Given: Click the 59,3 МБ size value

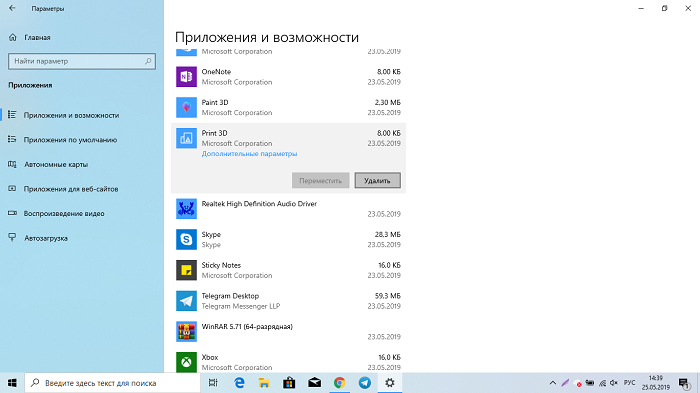Looking at the screenshot, I should 388,296.
